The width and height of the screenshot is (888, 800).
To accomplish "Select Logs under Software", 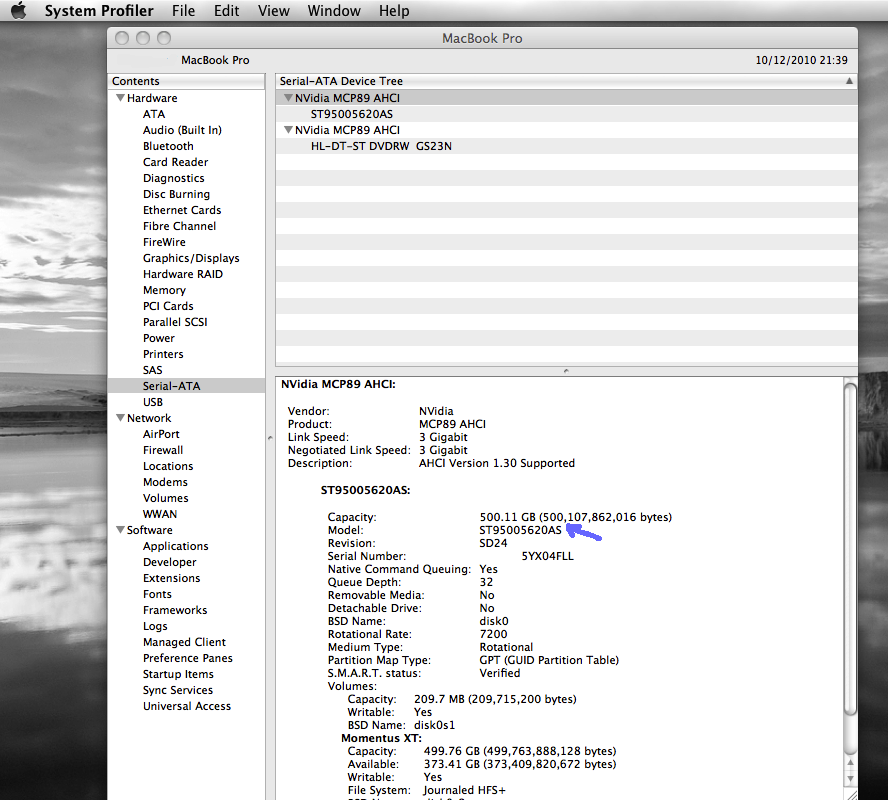I will coord(155,626).
